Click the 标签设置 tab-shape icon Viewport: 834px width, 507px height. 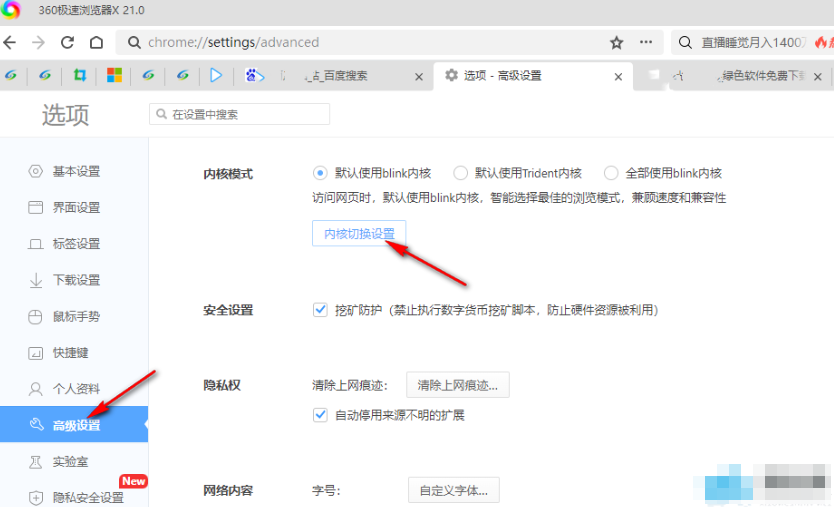coord(35,244)
